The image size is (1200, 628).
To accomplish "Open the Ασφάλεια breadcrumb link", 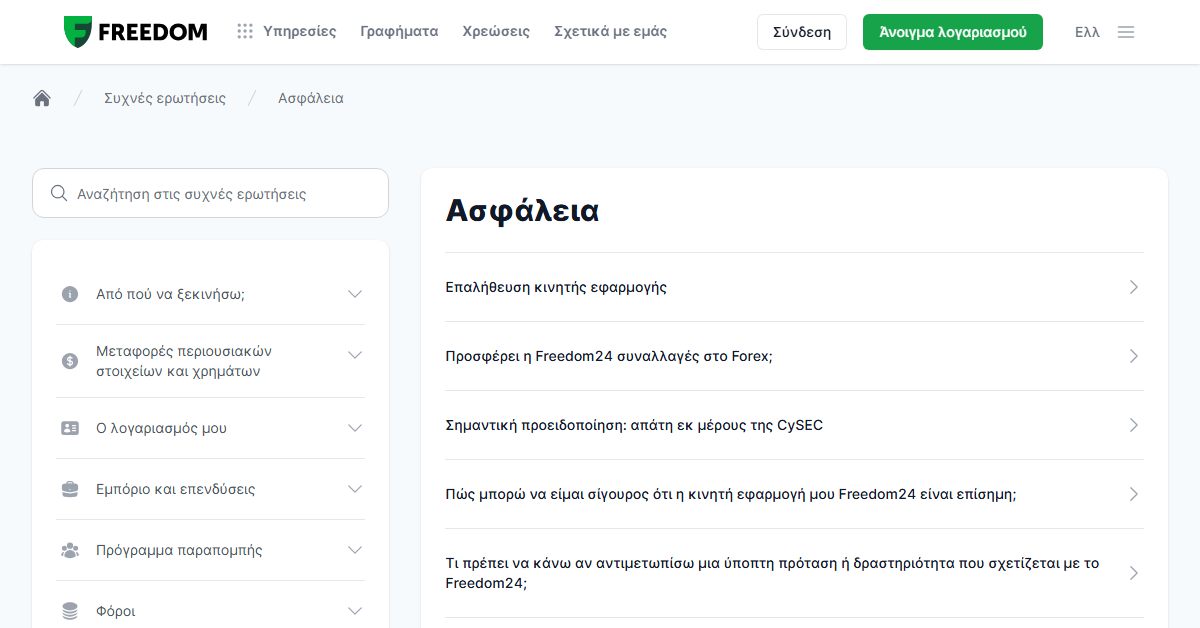I will (x=311, y=98).
